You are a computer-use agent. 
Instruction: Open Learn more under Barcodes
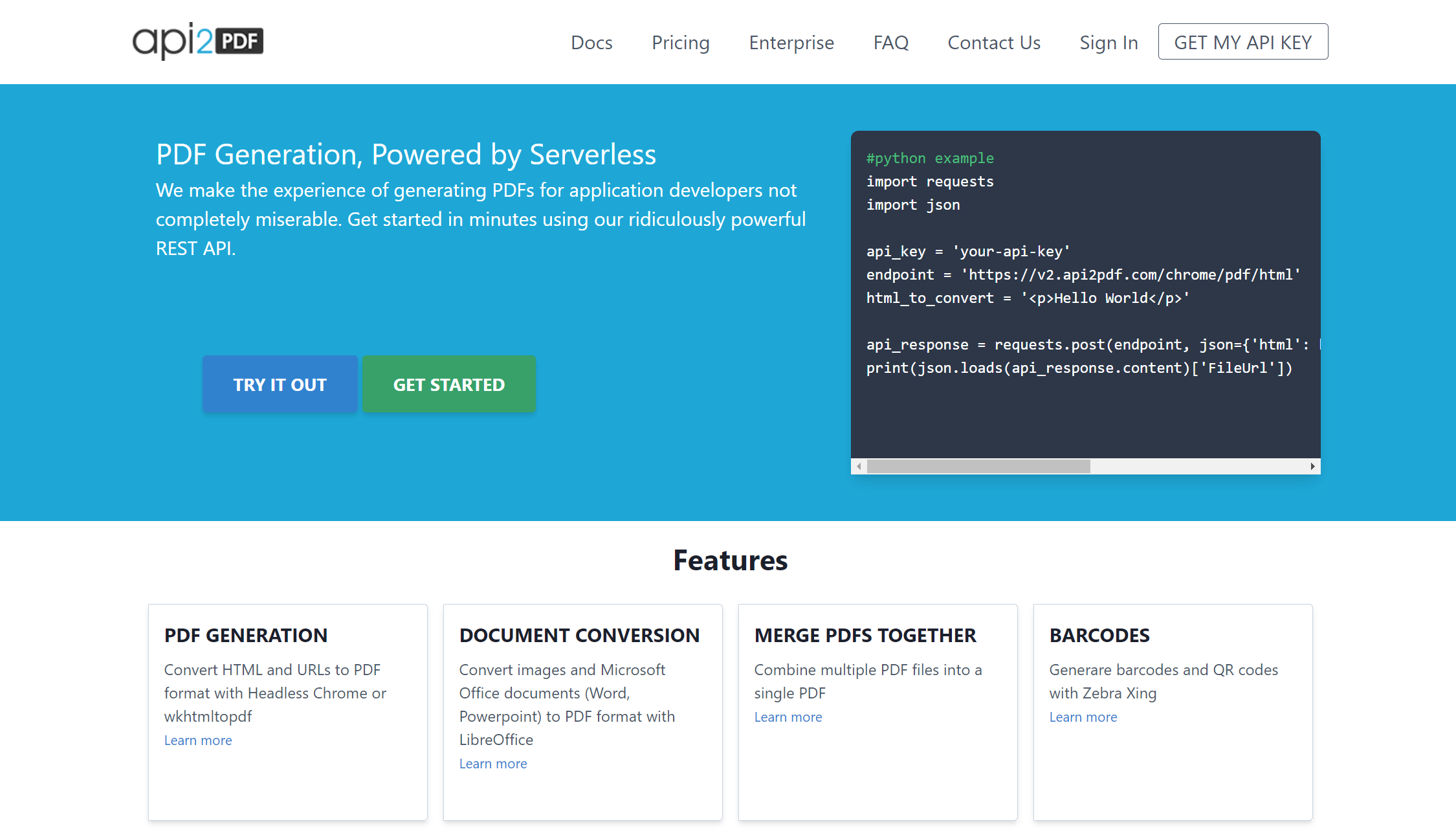(1083, 717)
